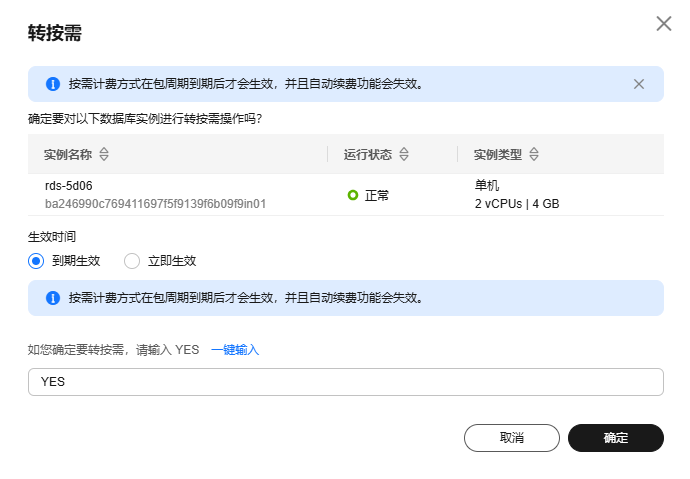The width and height of the screenshot is (690, 479).
Task: Click the green 正常 status icon
Action: [x=352, y=195]
